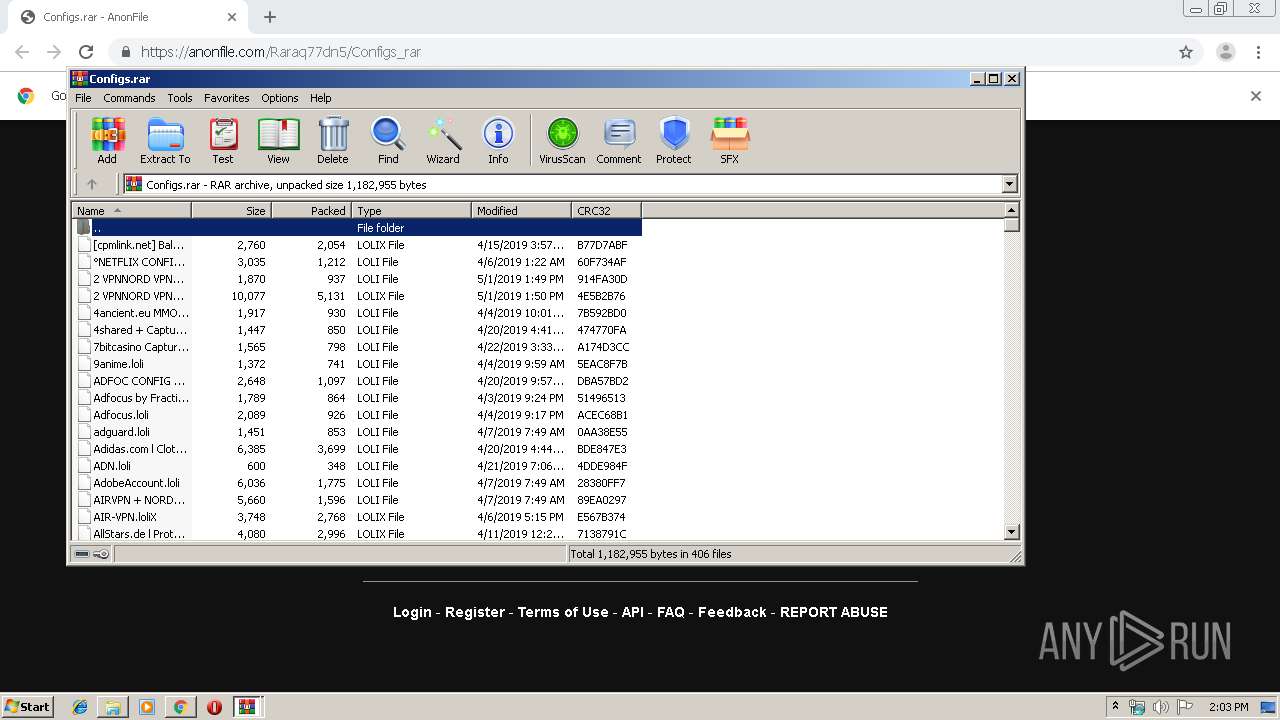The image size is (1280, 720).
Task: Click the Add toolbar icon
Action: (107, 140)
